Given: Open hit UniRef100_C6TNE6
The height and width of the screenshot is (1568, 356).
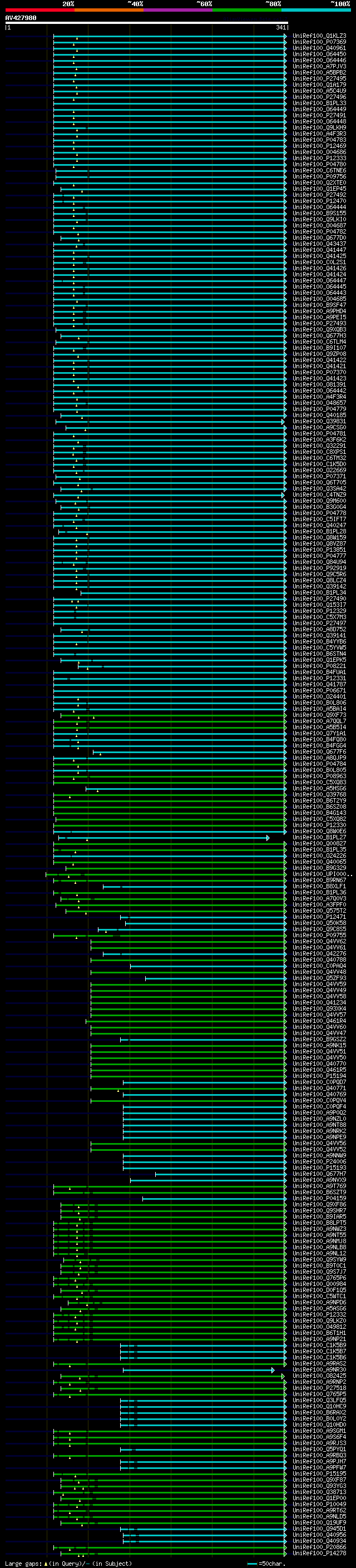Looking at the screenshot, I should pos(319,170).
